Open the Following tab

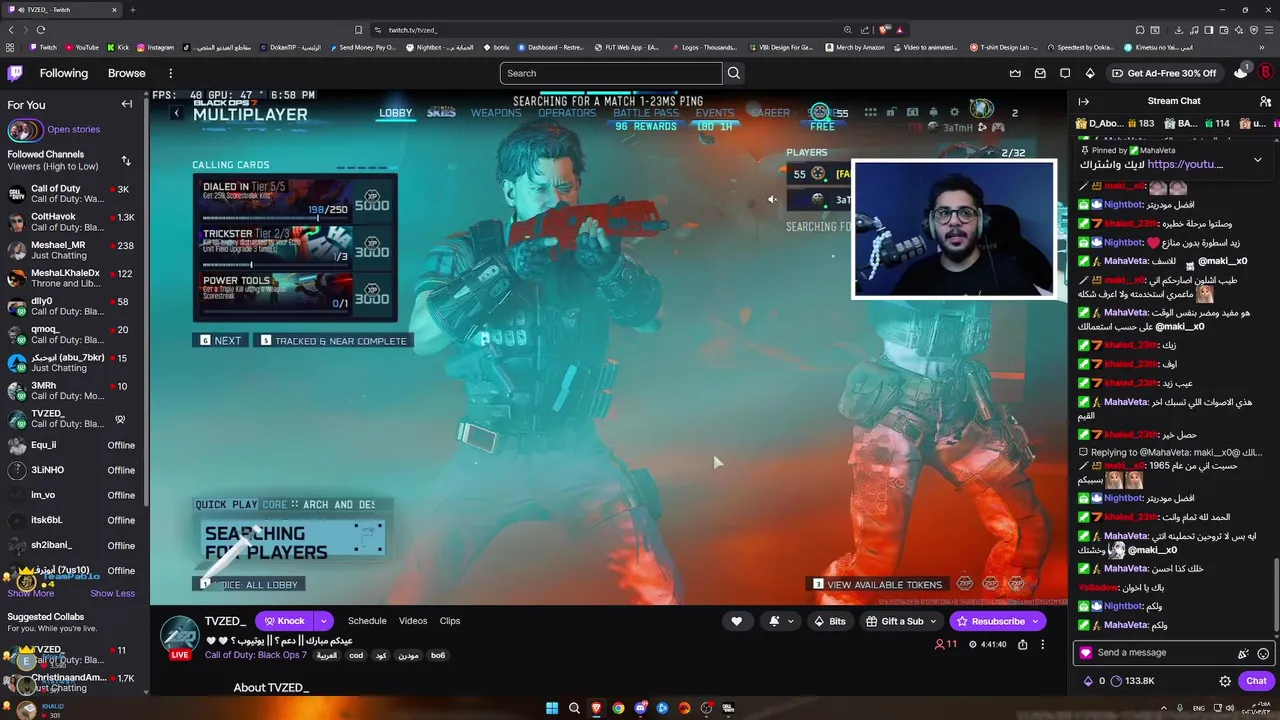[64, 73]
